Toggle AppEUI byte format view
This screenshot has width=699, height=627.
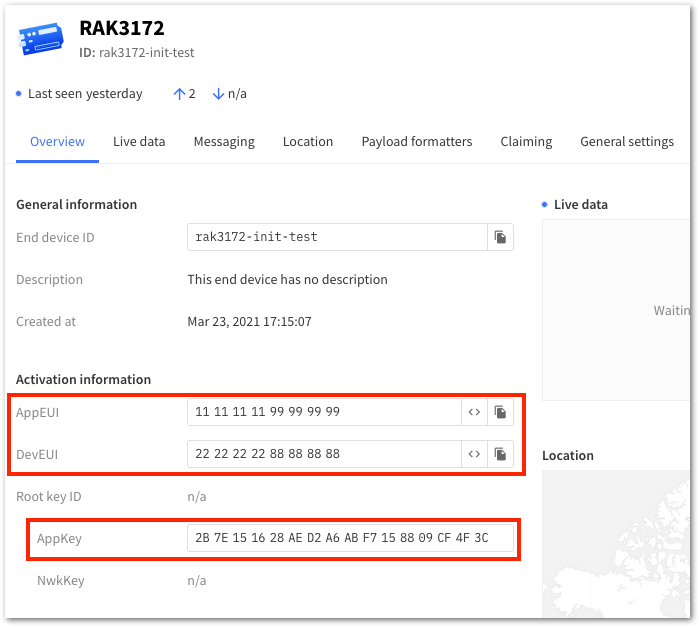point(474,412)
